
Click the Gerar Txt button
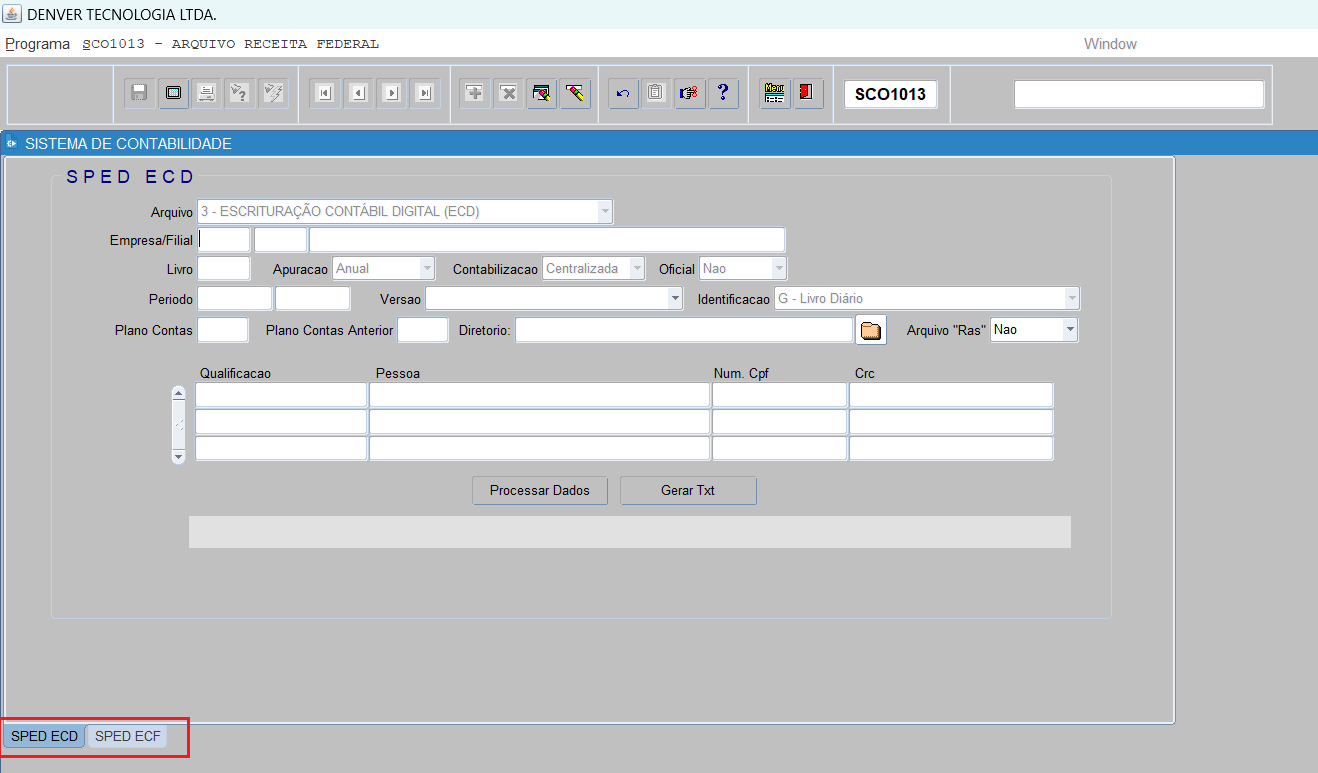(688, 491)
